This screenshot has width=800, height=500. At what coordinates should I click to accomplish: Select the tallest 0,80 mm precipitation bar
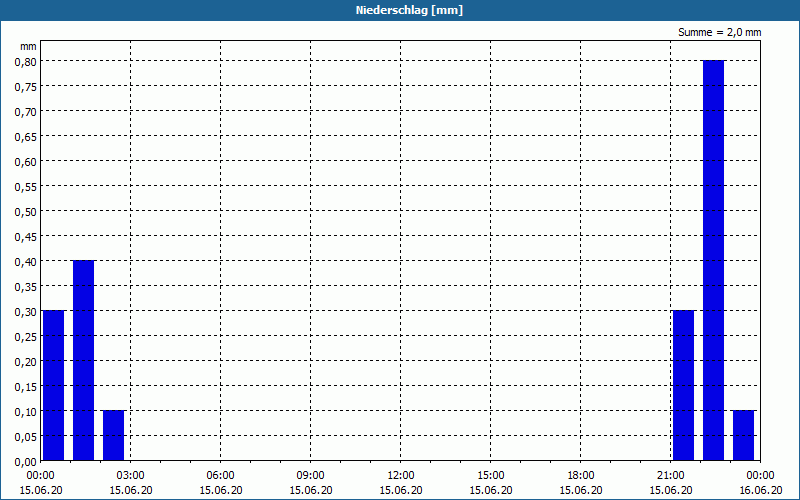[x=713, y=260]
